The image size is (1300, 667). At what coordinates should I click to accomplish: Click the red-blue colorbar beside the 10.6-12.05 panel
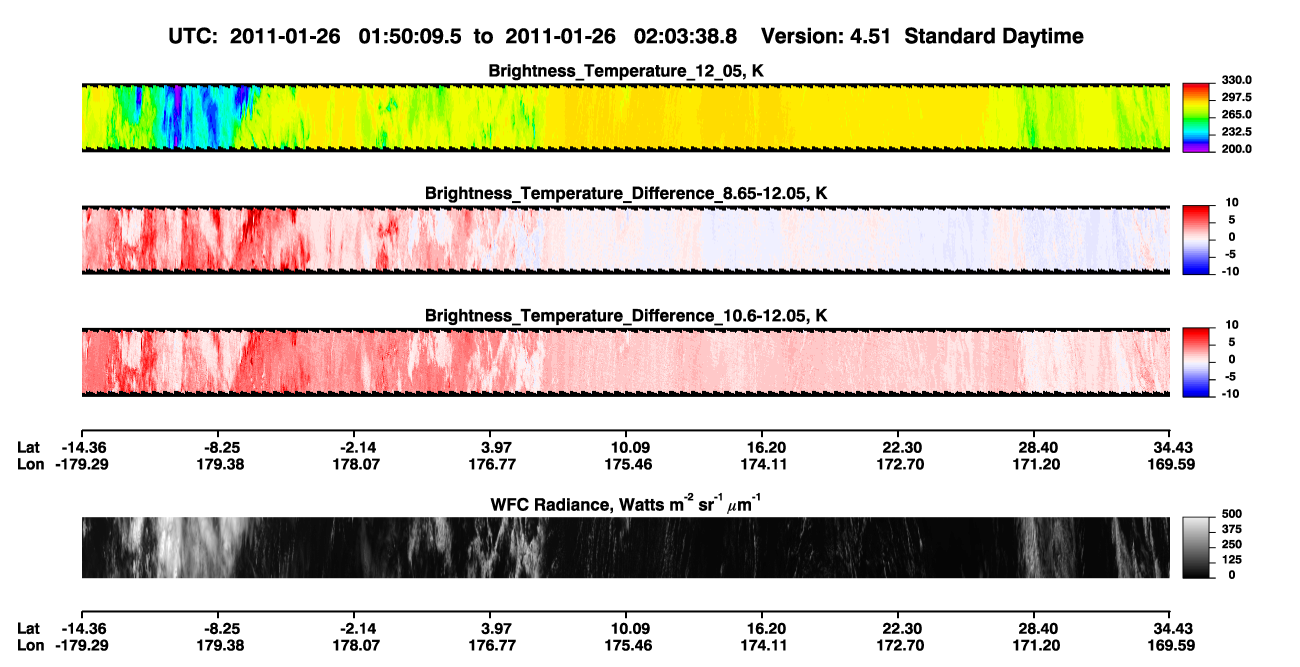tap(1198, 362)
